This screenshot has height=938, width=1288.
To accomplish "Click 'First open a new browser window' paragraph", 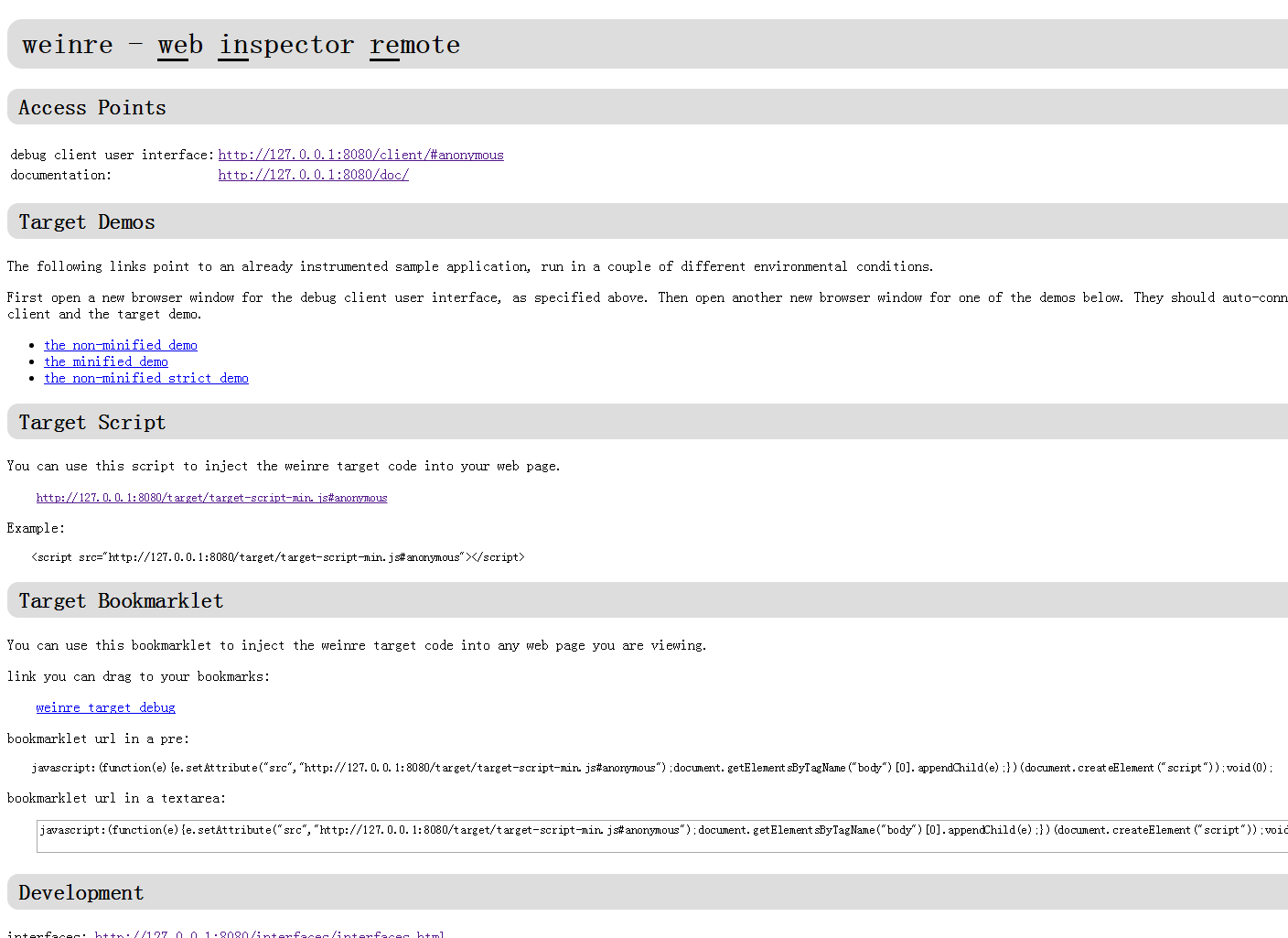I will point(647,306).
